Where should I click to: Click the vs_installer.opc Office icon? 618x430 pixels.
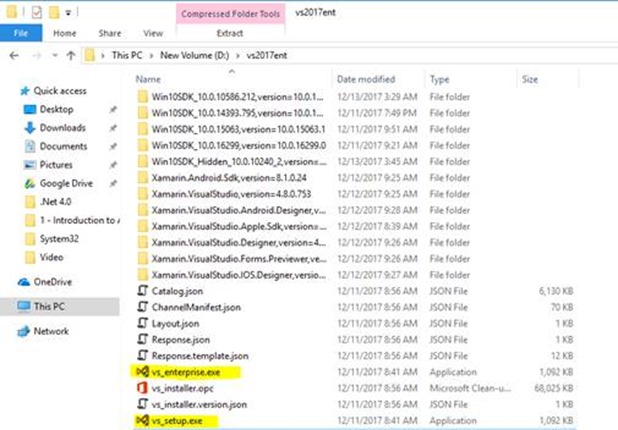(142, 388)
